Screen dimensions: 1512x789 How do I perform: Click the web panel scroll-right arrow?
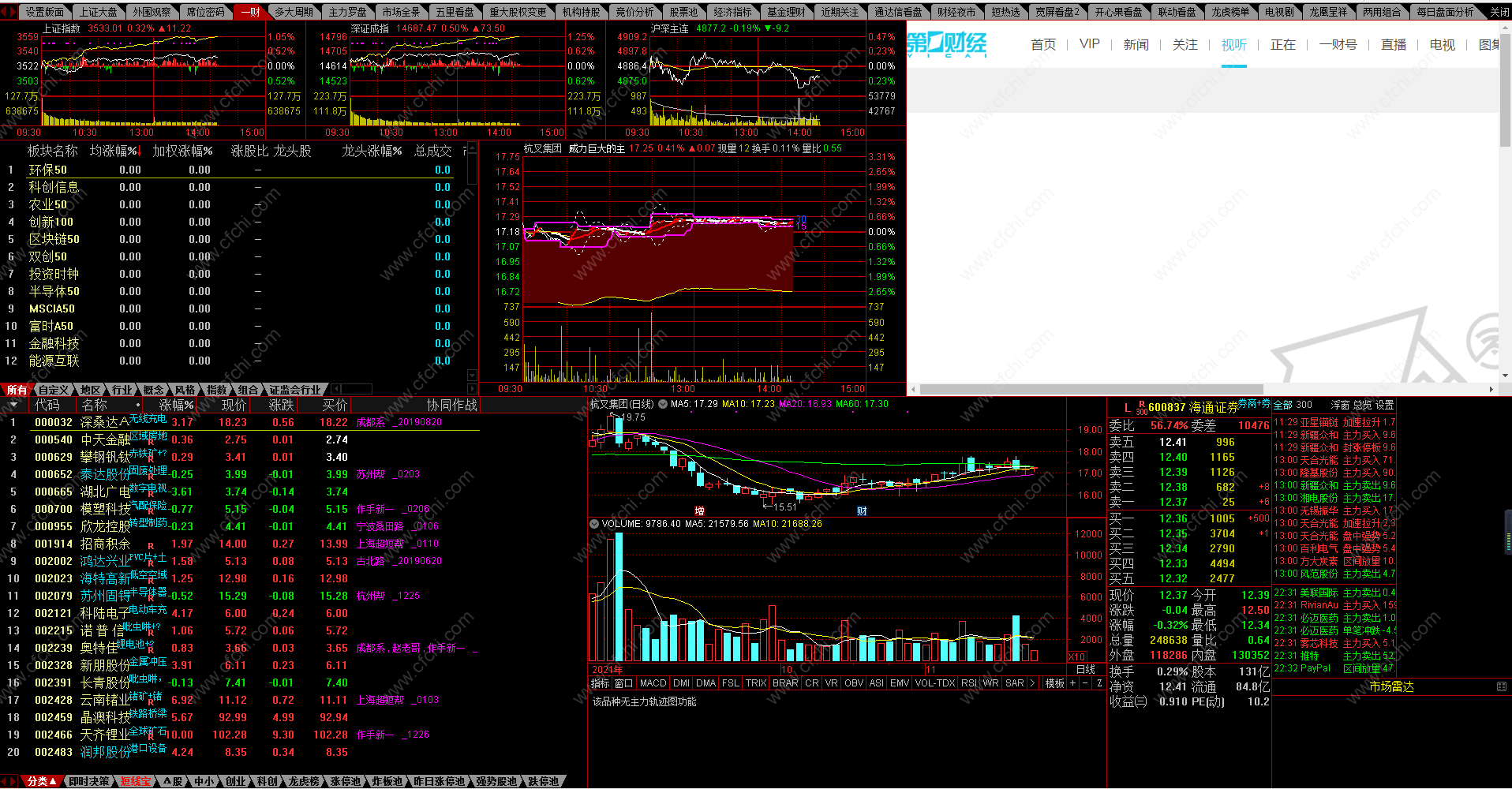[x=1491, y=389]
